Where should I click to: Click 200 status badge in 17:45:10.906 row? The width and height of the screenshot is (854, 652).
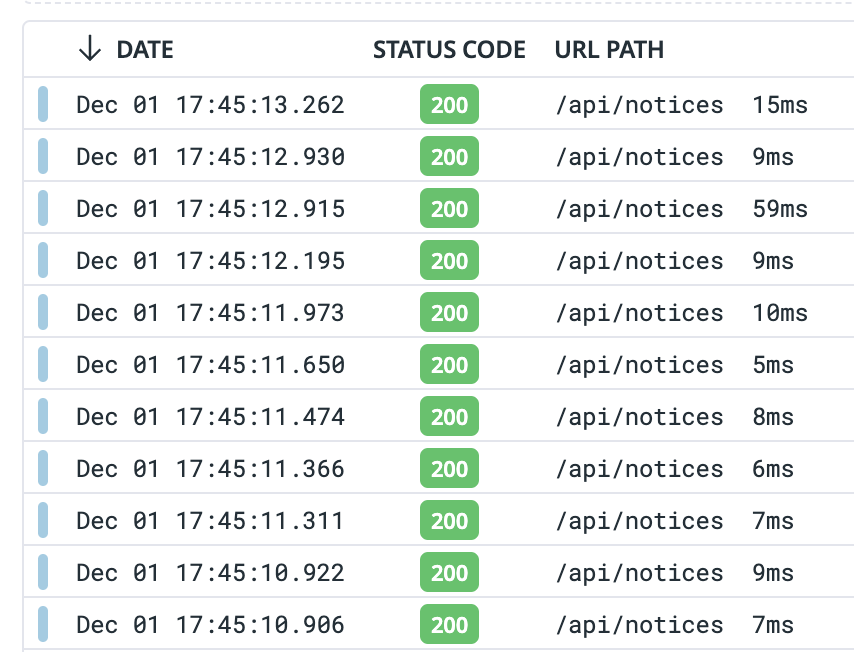point(449,624)
